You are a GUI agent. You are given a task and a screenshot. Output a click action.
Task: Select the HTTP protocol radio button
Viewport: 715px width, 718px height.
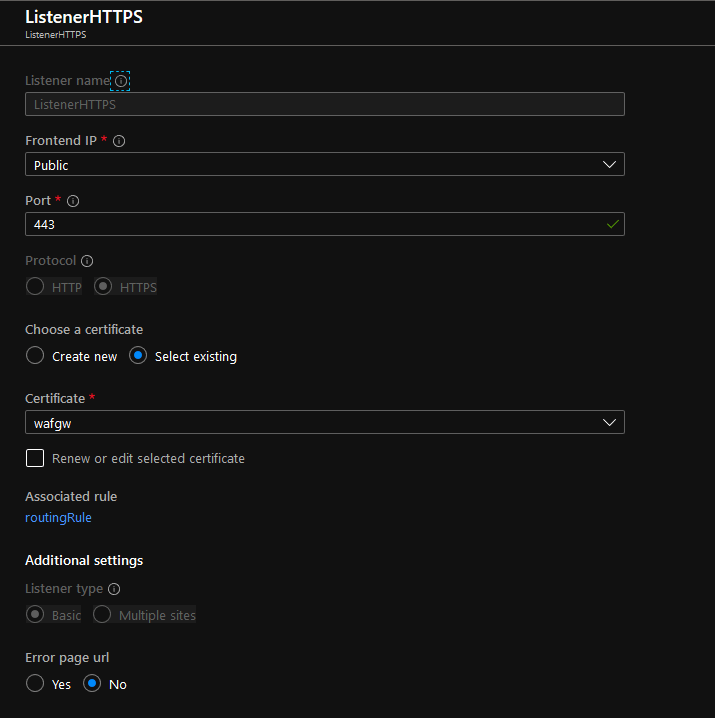35,287
